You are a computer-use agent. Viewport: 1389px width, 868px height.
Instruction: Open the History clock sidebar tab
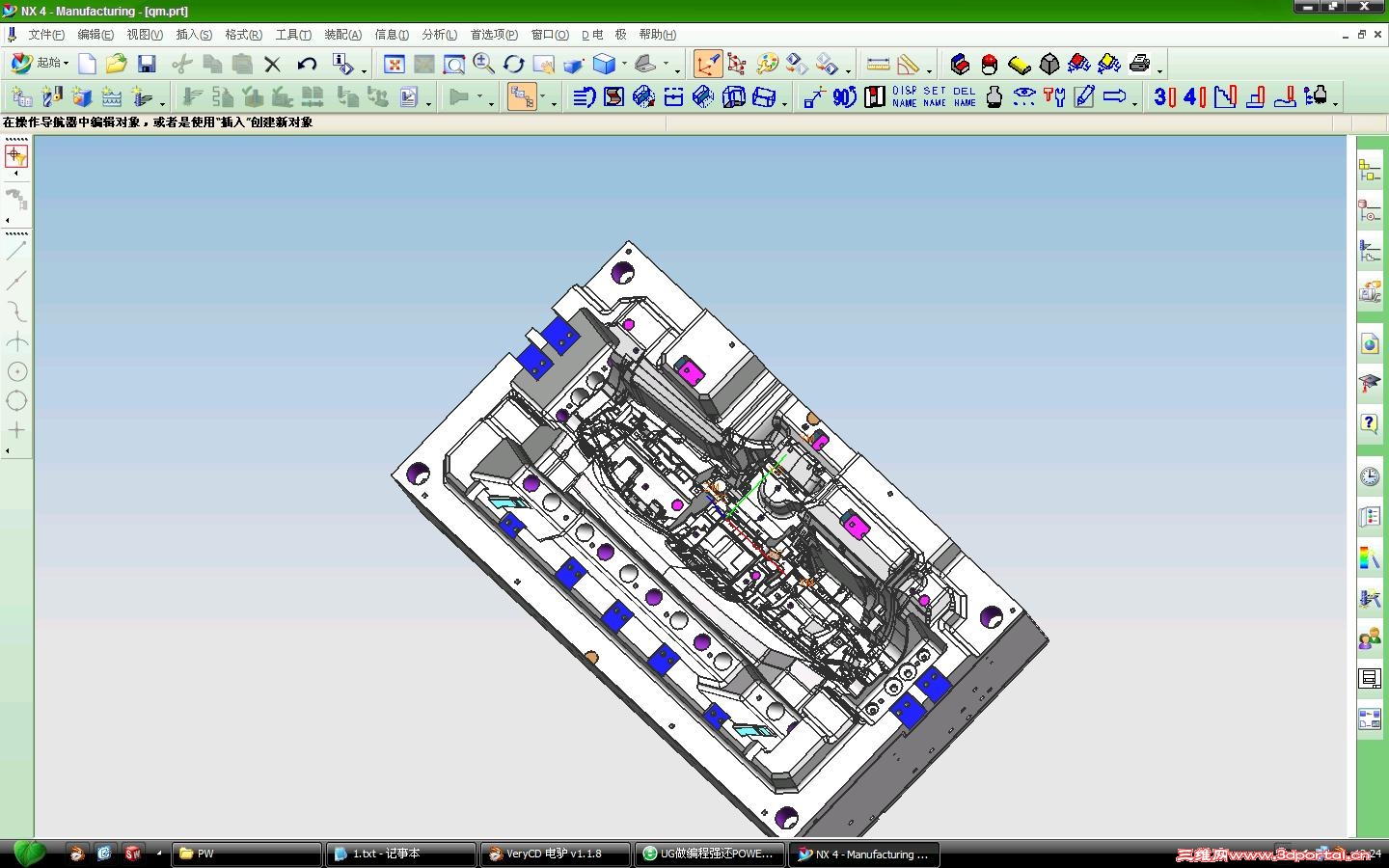[x=1370, y=476]
